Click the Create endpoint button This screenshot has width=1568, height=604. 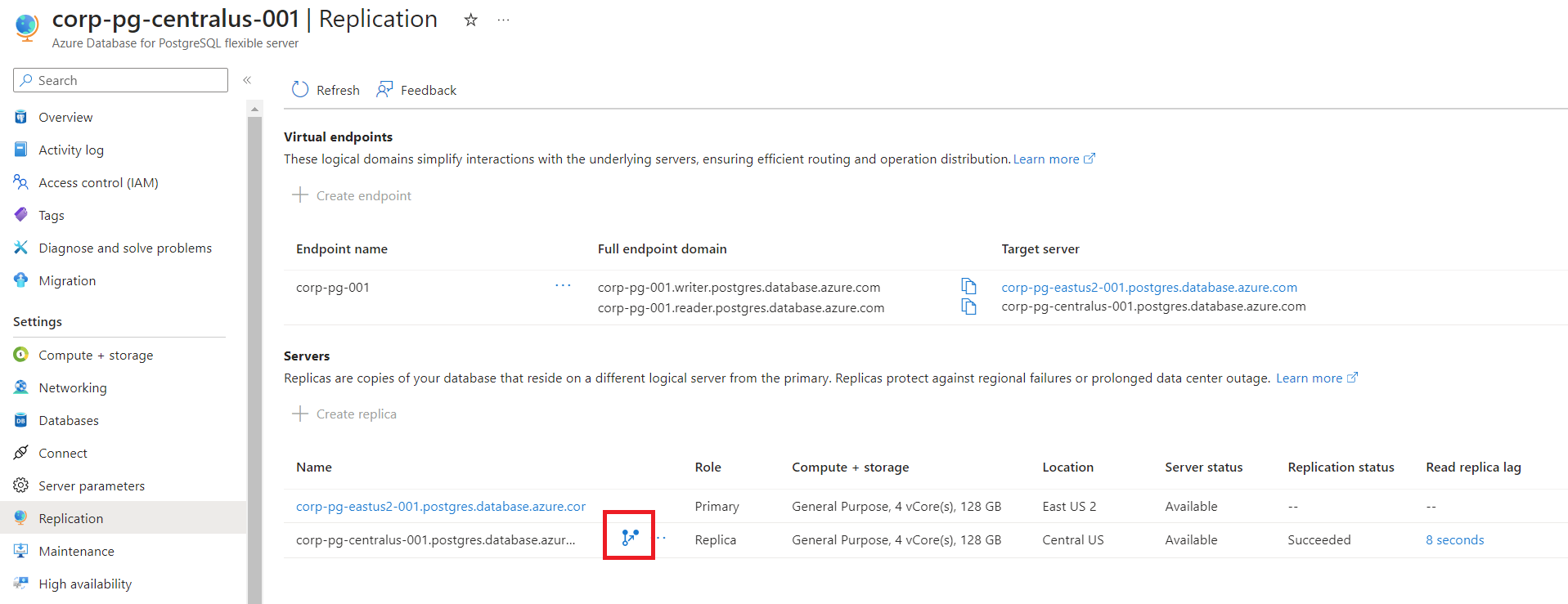pos(352,195)
